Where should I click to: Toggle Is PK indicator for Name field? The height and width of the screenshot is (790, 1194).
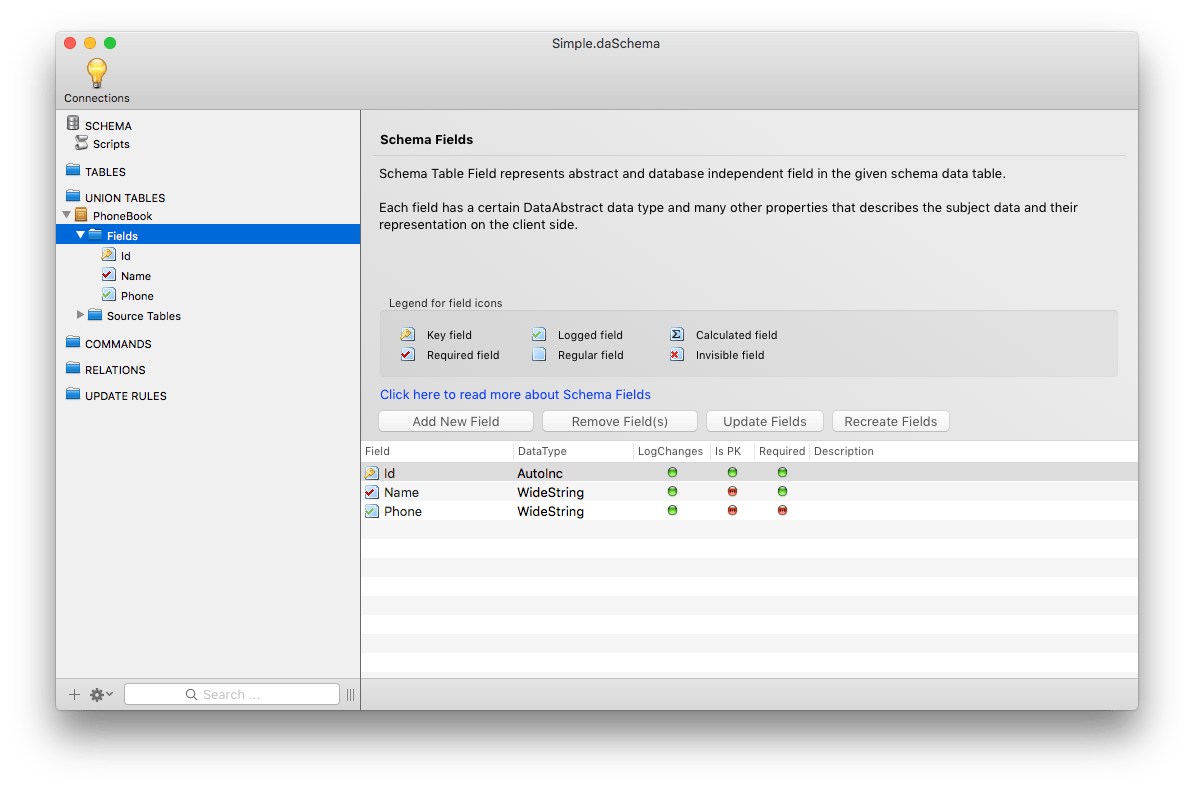point(733,491)
